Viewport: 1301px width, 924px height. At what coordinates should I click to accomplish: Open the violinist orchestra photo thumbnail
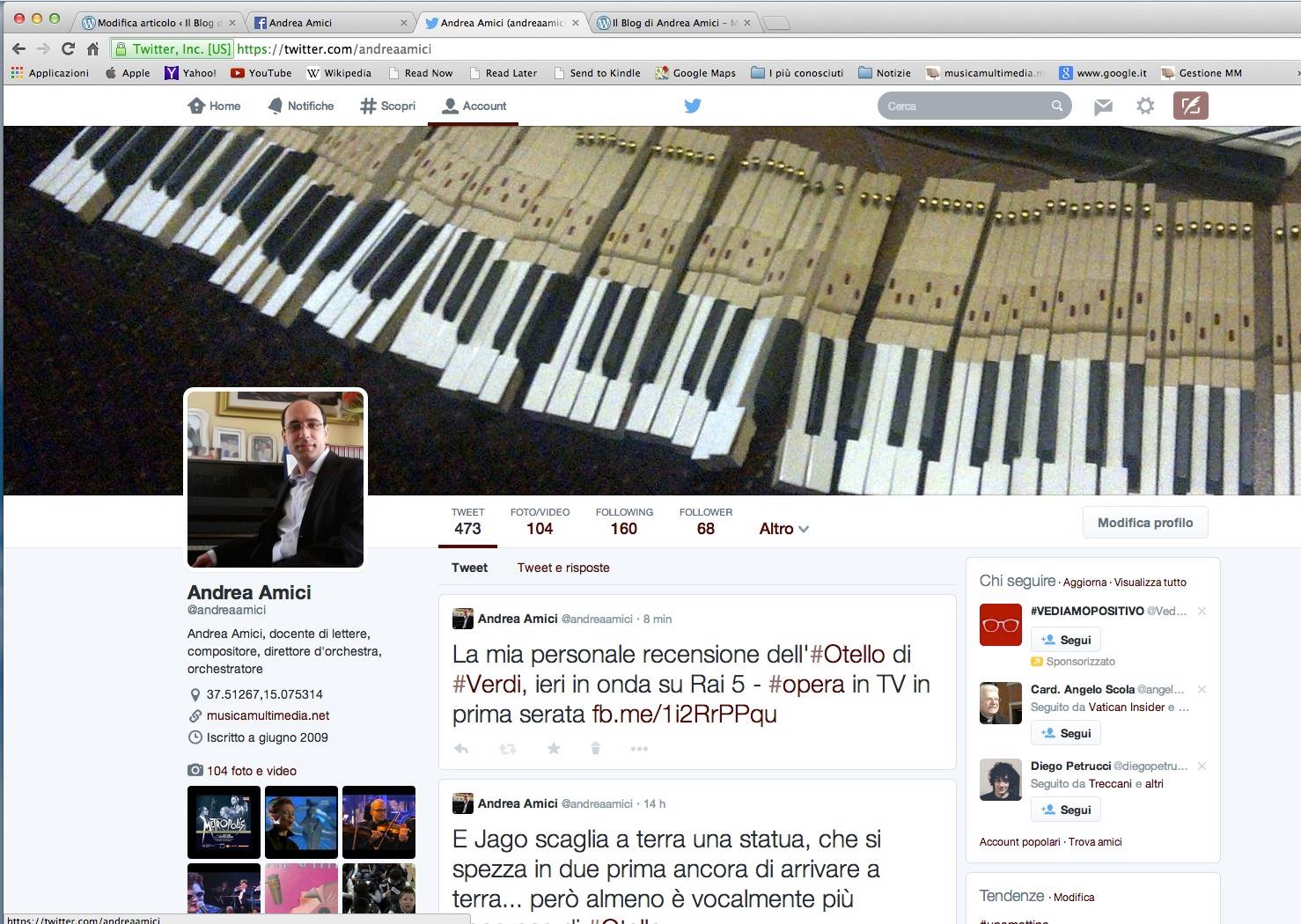379,822
